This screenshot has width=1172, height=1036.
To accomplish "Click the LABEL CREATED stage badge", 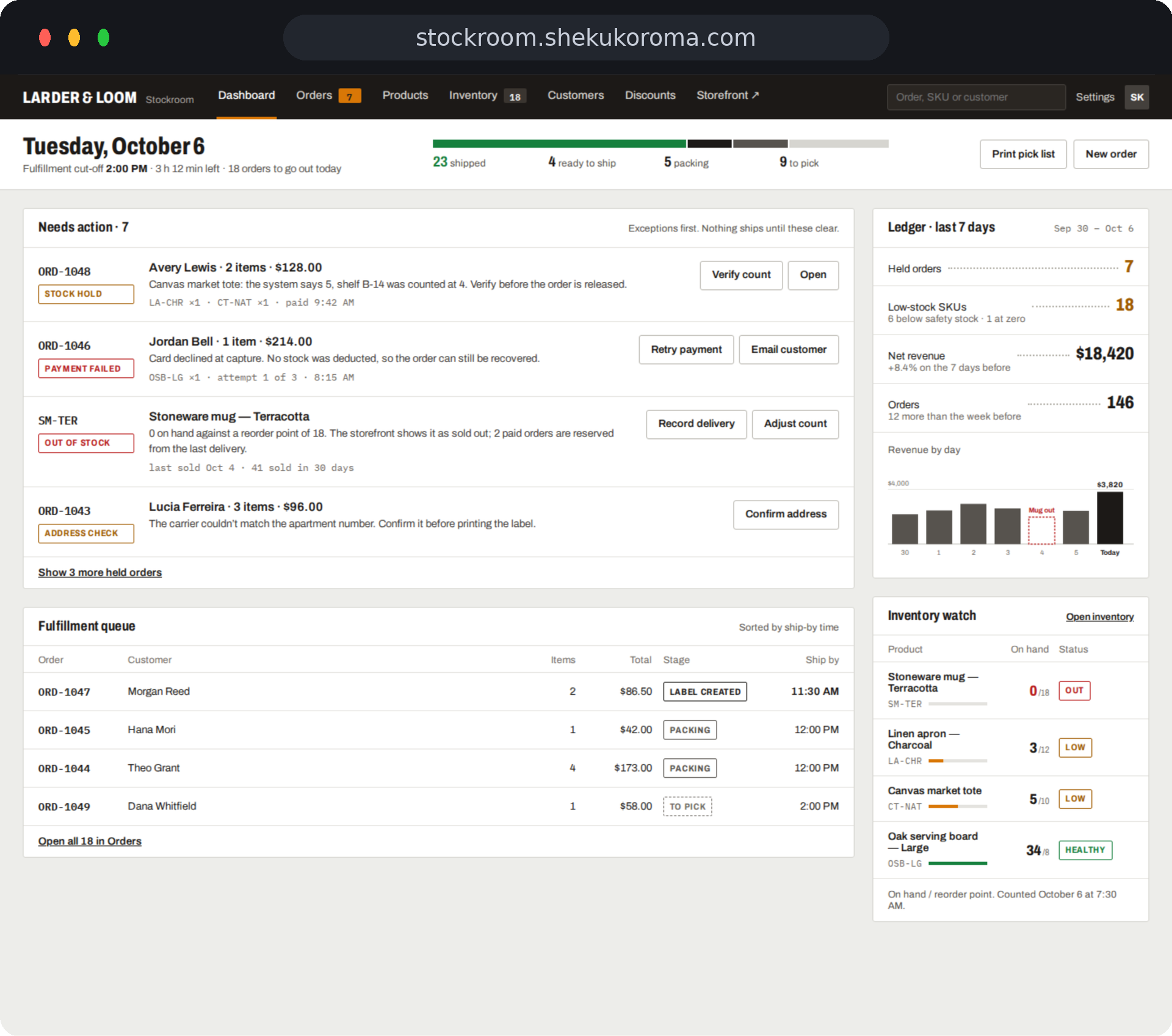I will coord(704,692).
